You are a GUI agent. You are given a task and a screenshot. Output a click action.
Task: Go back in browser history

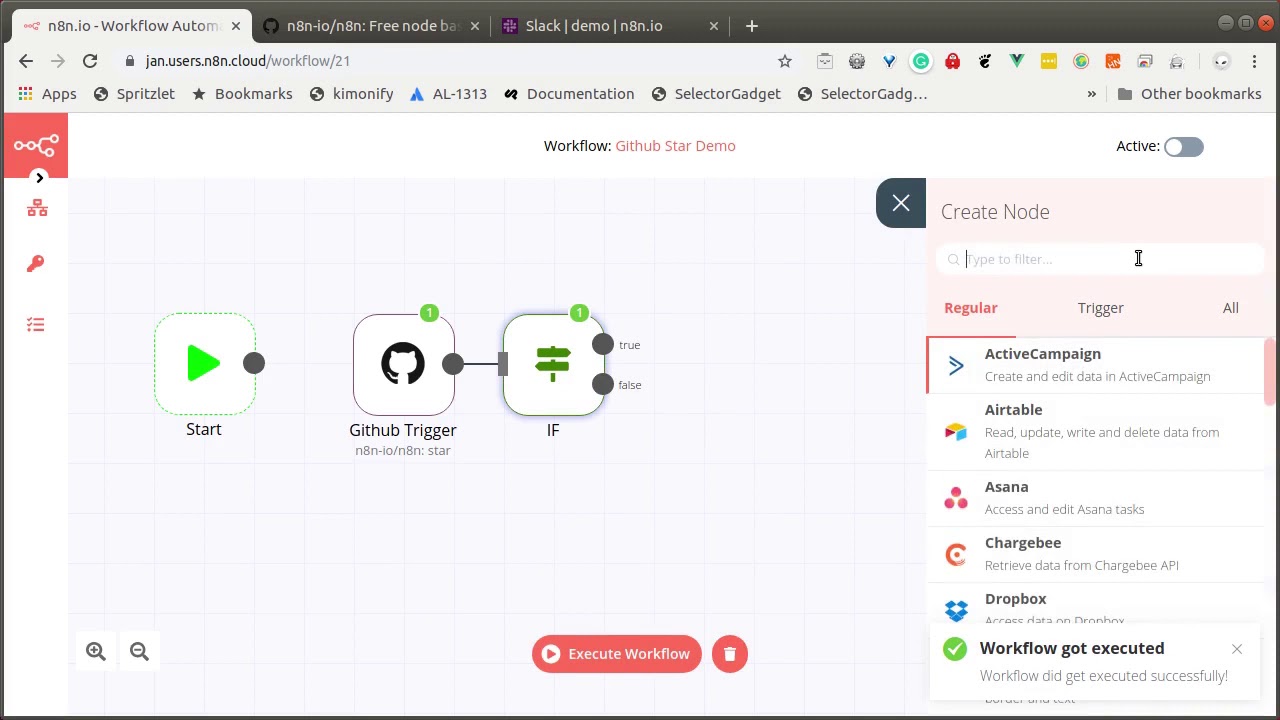[x=26, y=62]
